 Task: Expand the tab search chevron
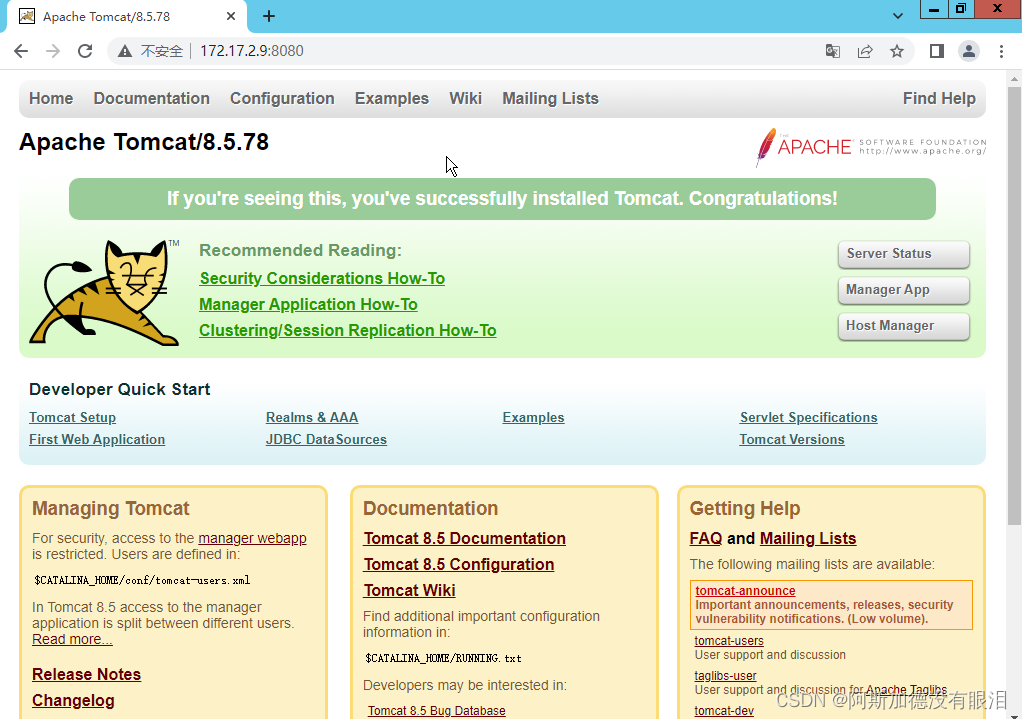[899, 16]
